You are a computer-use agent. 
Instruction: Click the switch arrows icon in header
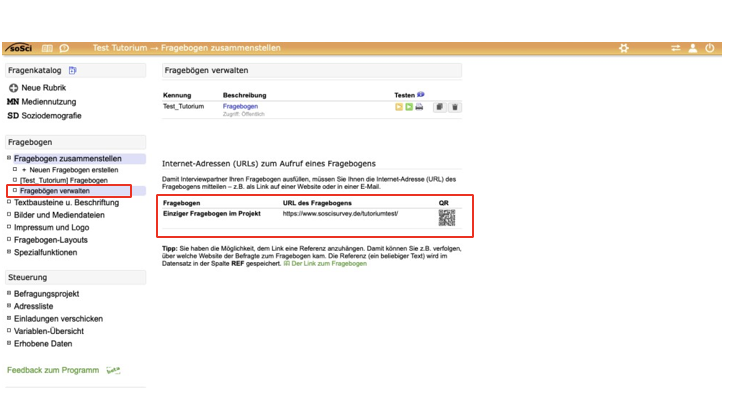click(x=676, y=48)
